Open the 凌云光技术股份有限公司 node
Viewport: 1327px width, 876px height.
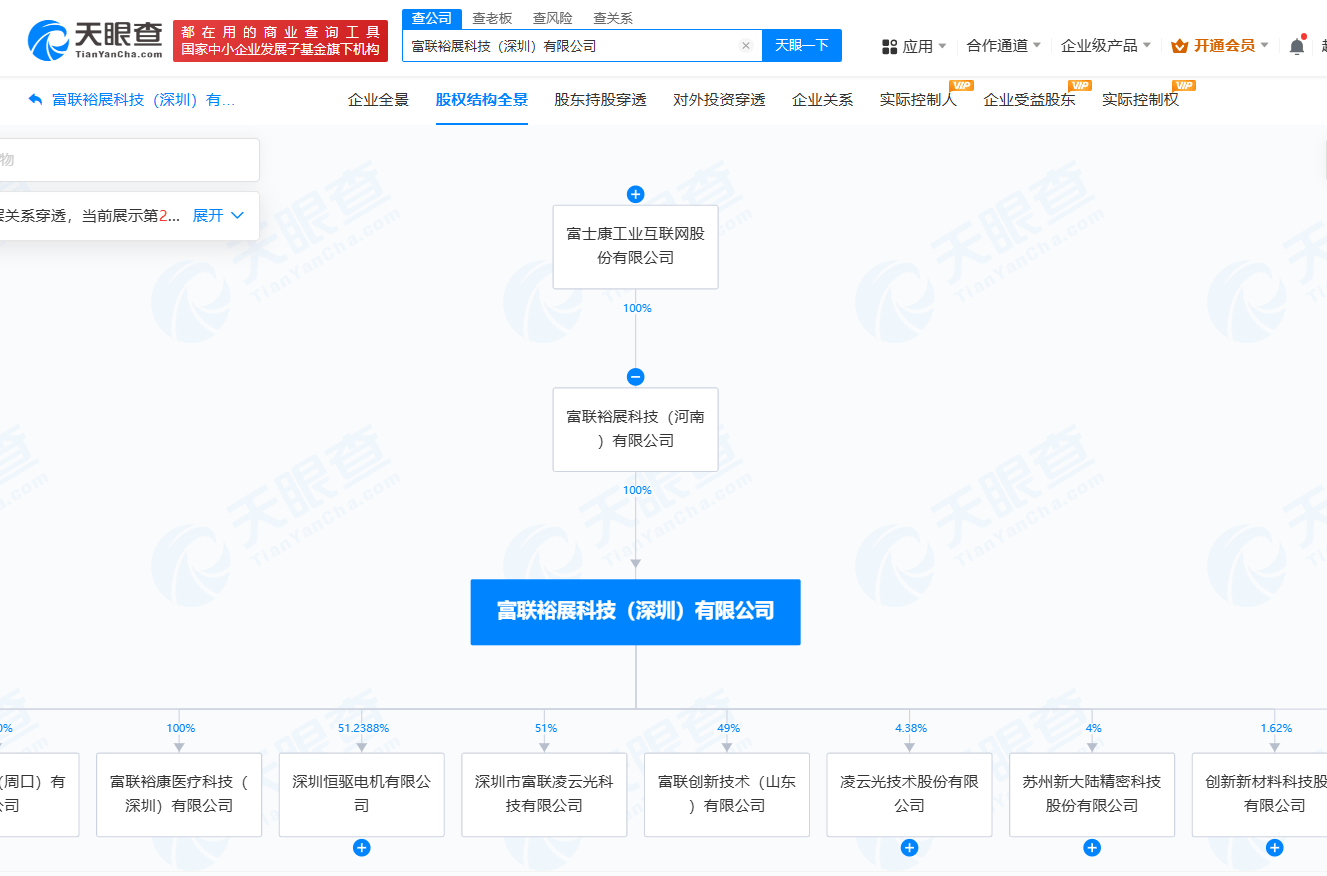909,795
